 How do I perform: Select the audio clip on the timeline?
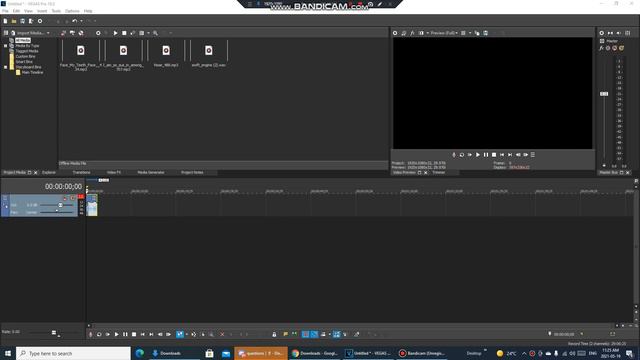92,205
